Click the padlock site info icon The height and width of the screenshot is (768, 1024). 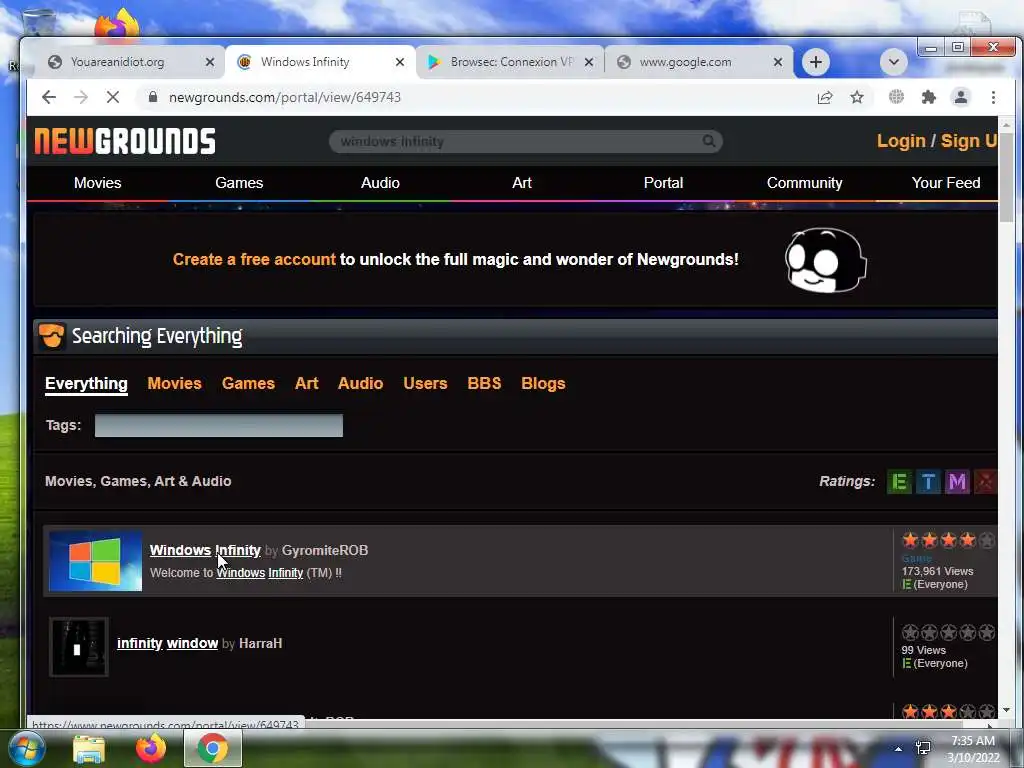tap(153, 97)
